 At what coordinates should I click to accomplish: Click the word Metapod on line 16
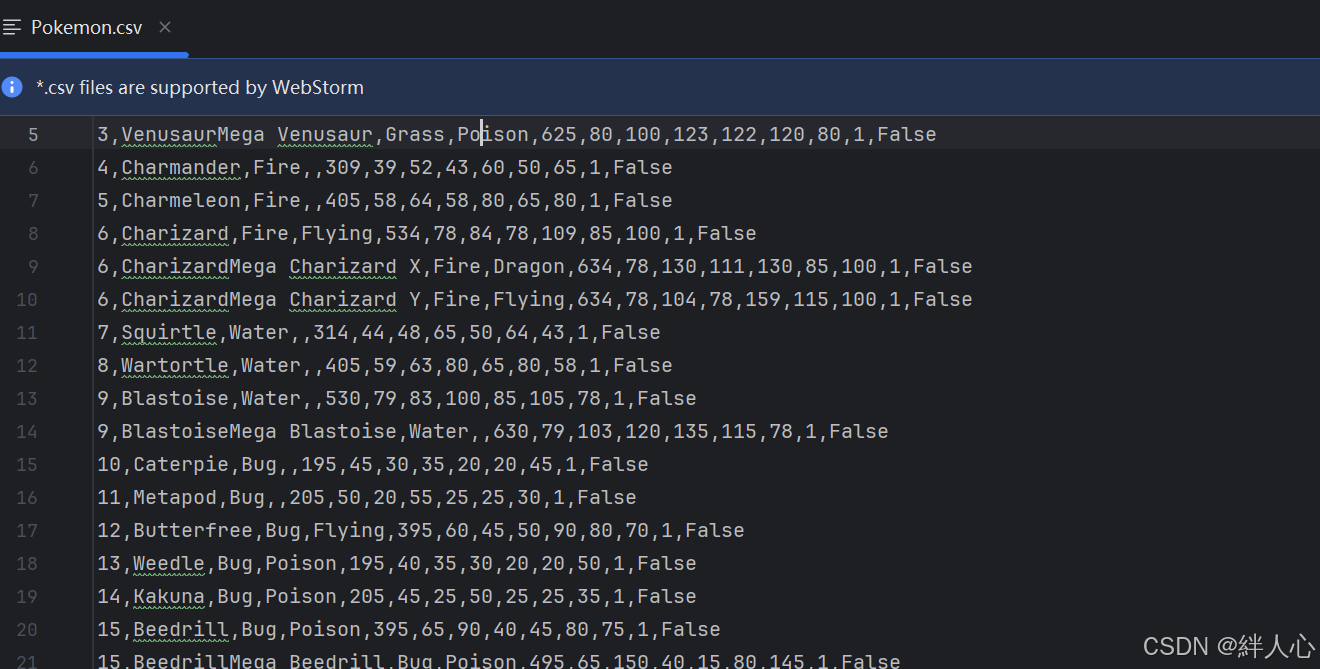pyautogui.click(x=177, y=497)
